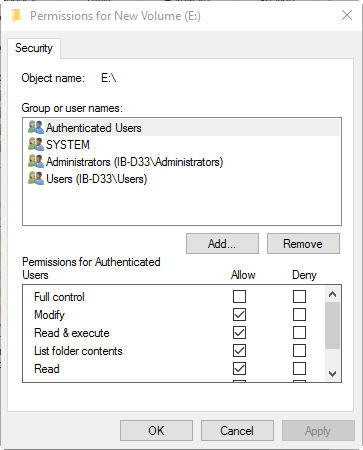Click the Administrators group icon
The height and width of the screenshot is (450, 363).
point(36,161)
